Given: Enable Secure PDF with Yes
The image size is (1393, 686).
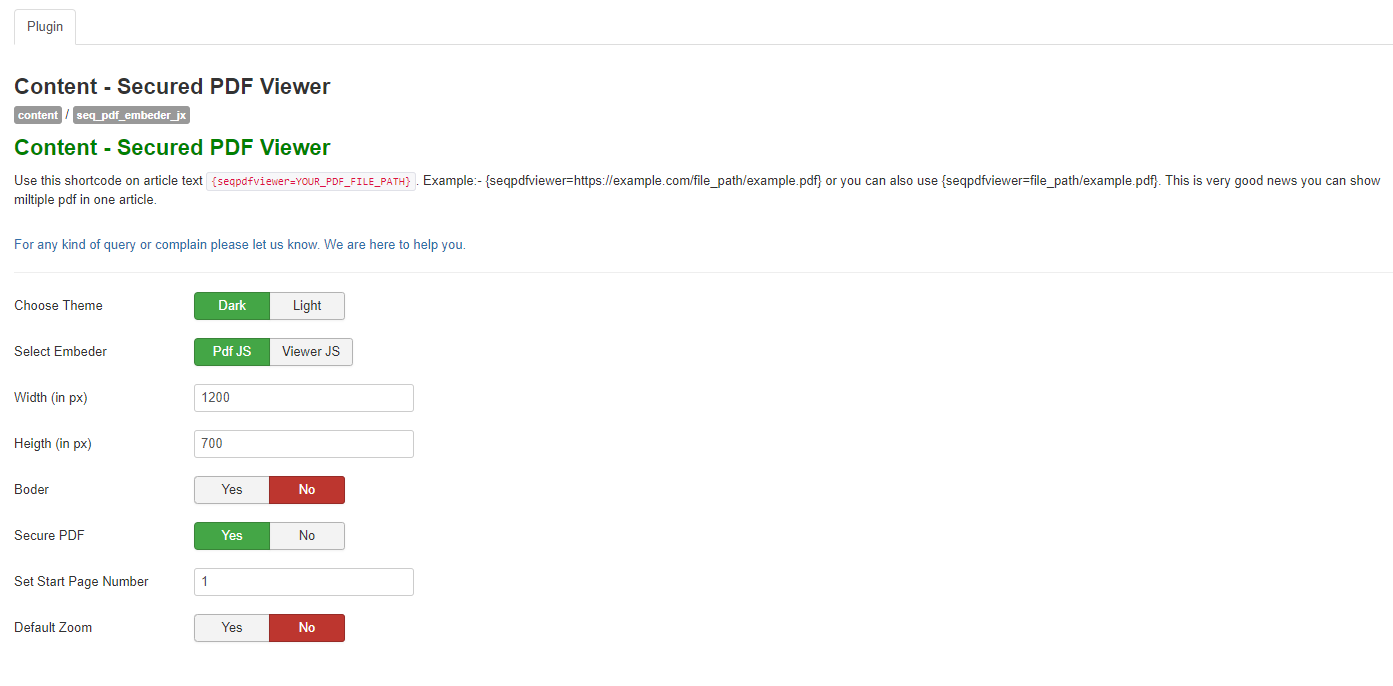Looking at the screenshot, I should (x=232, y=536).
